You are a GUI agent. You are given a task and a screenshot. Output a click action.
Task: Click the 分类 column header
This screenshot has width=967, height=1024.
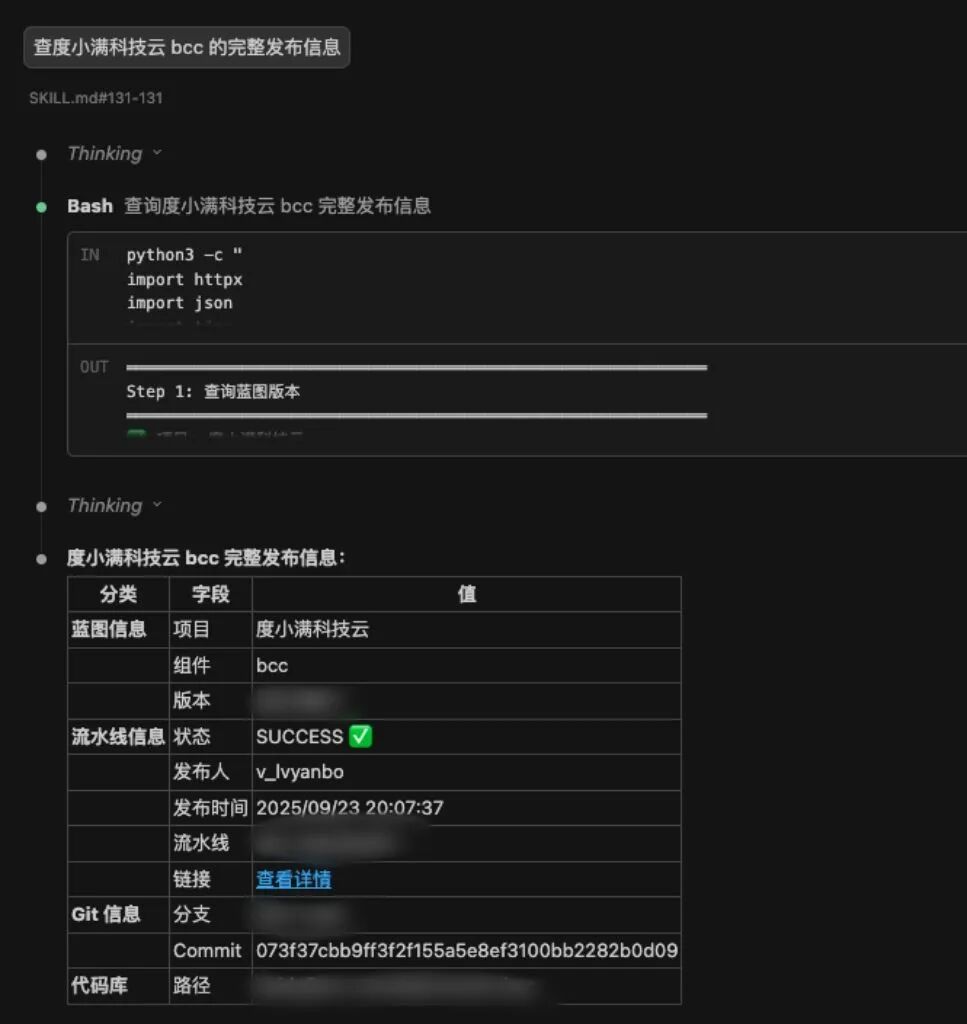(x=118, y=594)
